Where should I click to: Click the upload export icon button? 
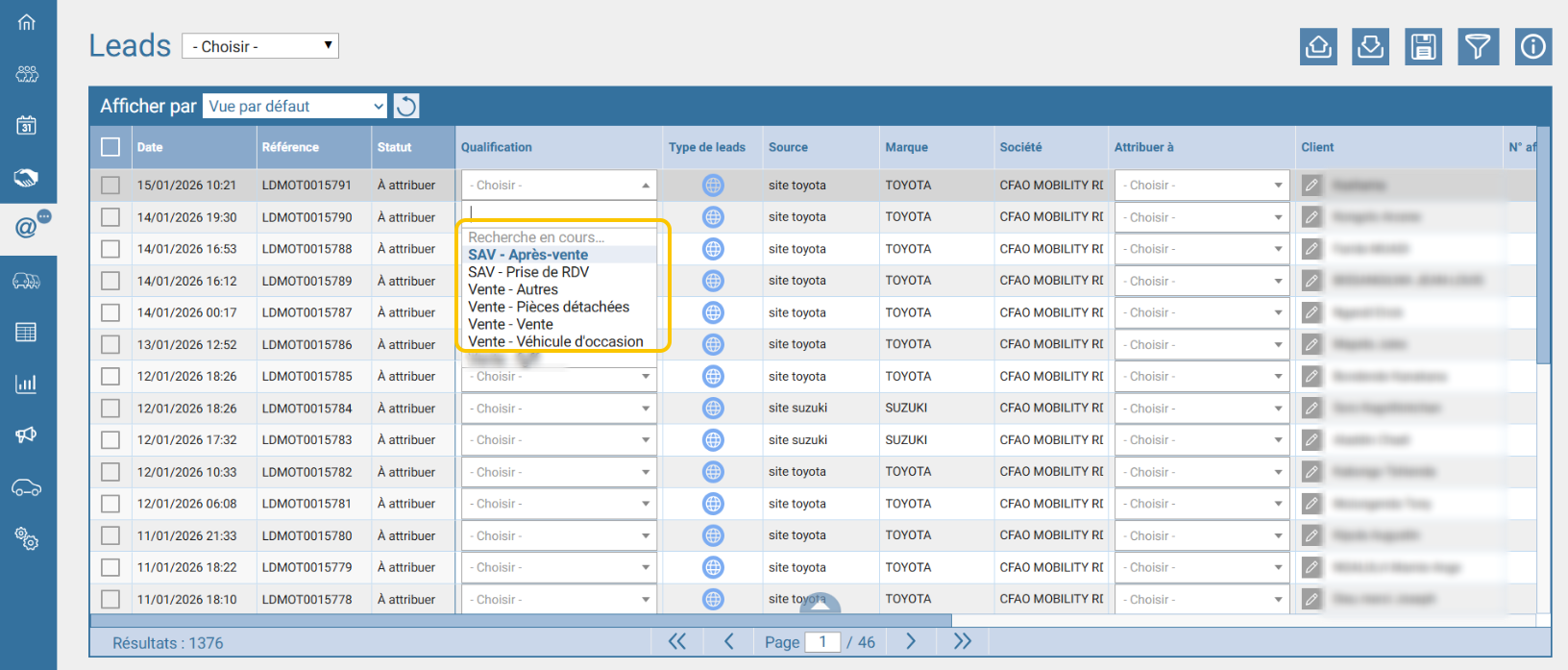[x=1318, y=46]
